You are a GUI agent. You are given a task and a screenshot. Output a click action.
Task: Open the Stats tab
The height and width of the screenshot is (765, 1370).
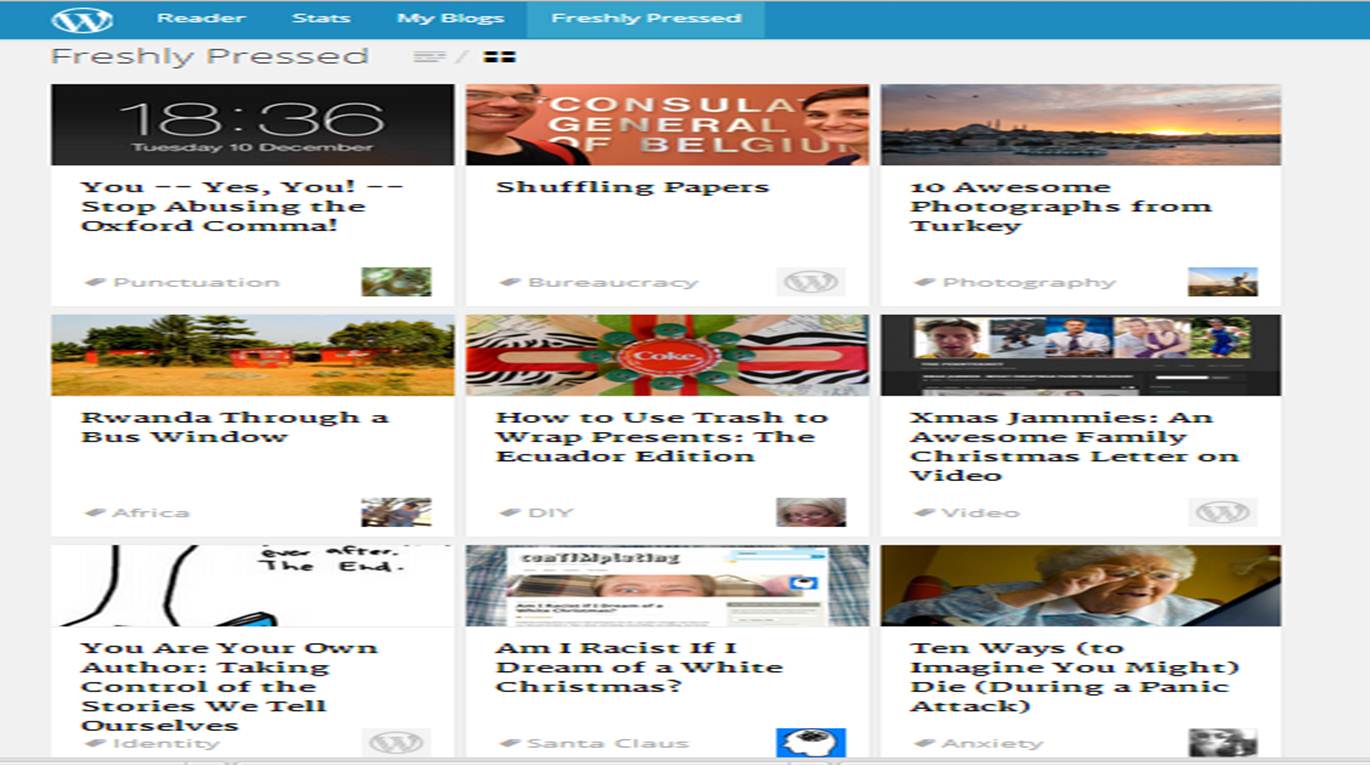[x=321, y=19]
